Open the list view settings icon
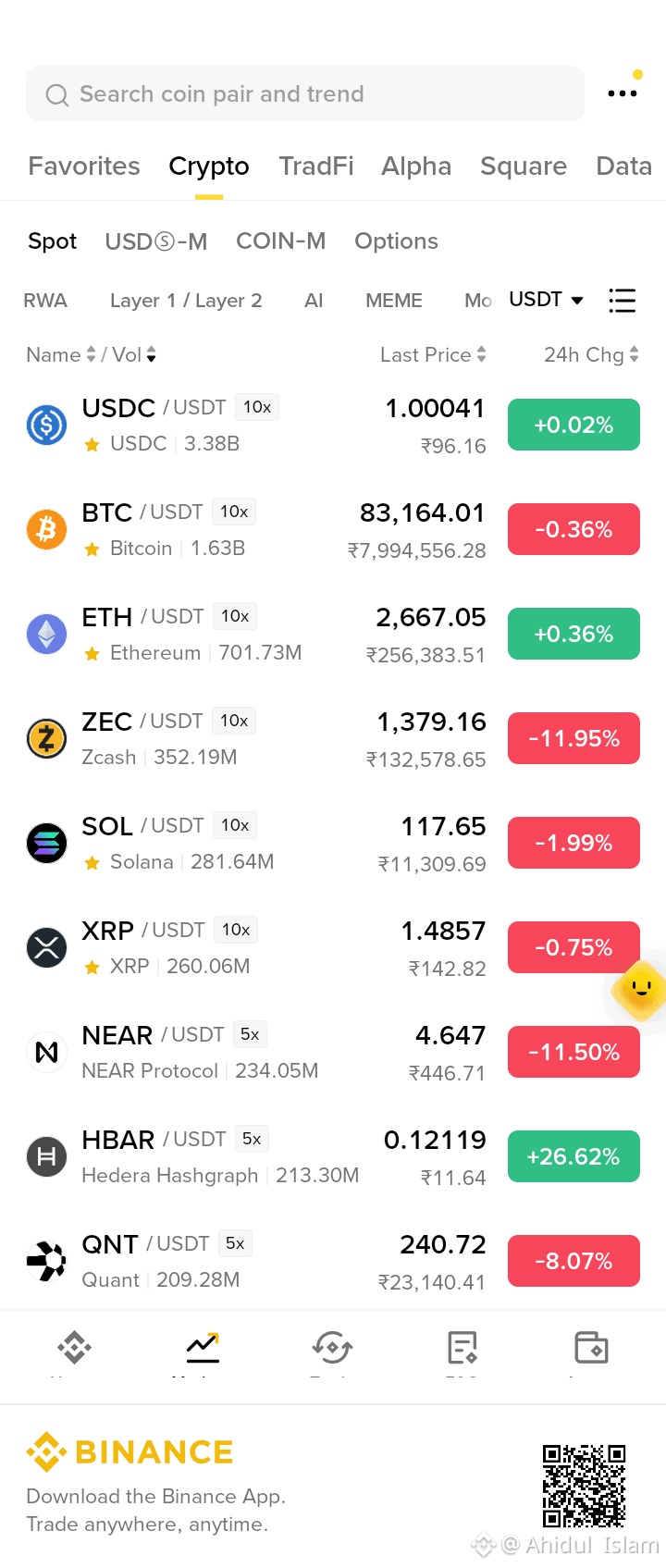This screenshot has height=1568, width=666. coord(623,301)
